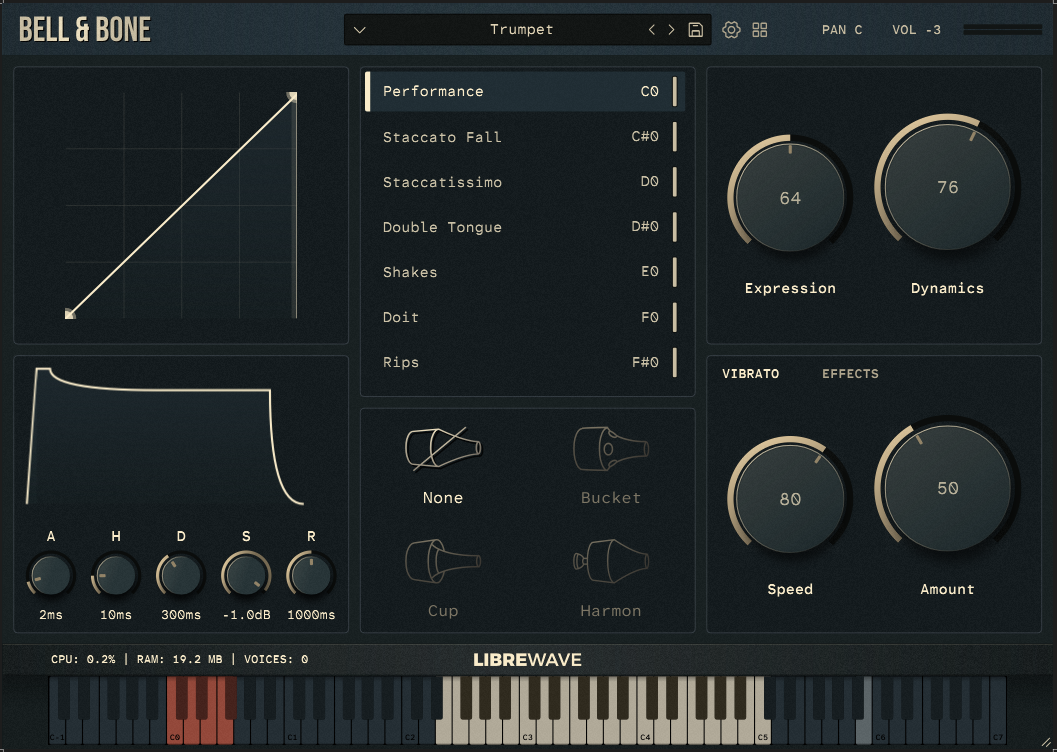Click the VOICES: 0 readout
This screenshot has width=1057, height=752.
pos(276,659)
